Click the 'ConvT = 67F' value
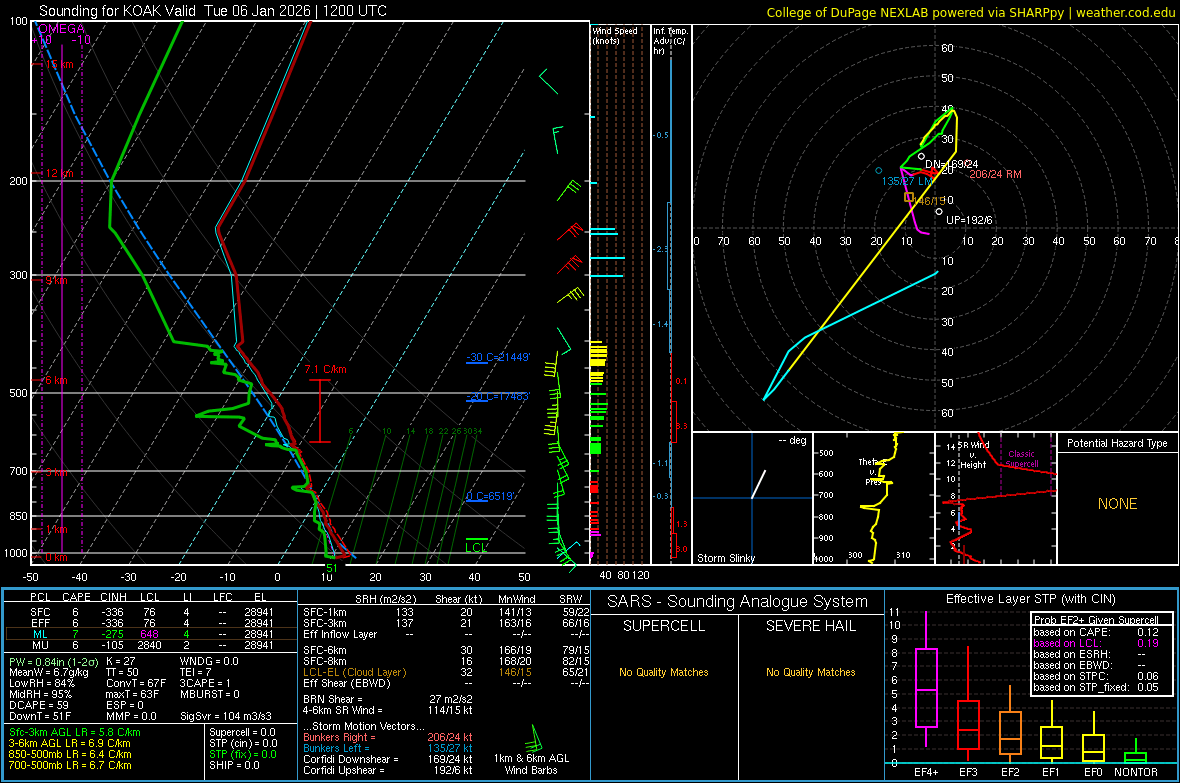The height and width of the screenshot is (783, 1180). 135,684
